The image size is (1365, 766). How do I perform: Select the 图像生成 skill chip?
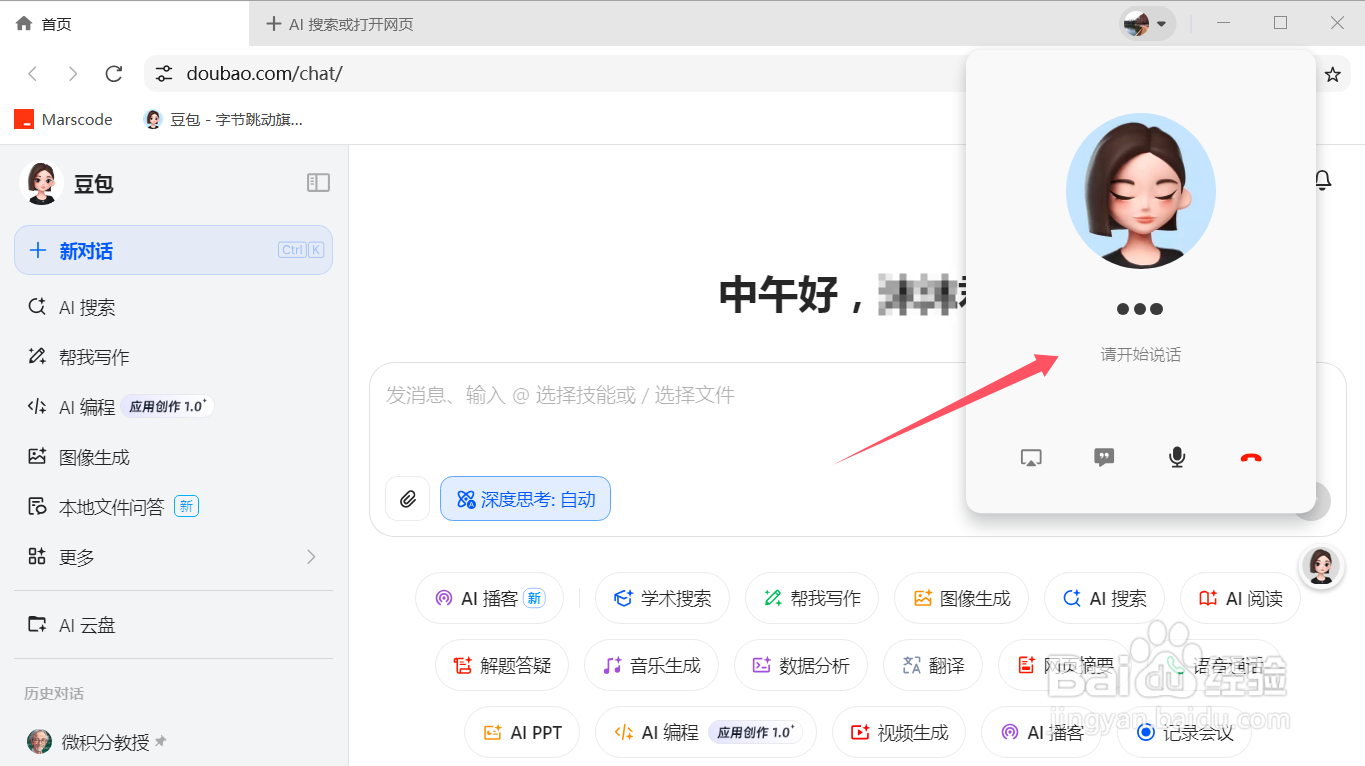pyautogui.click(x=962, y=598)
